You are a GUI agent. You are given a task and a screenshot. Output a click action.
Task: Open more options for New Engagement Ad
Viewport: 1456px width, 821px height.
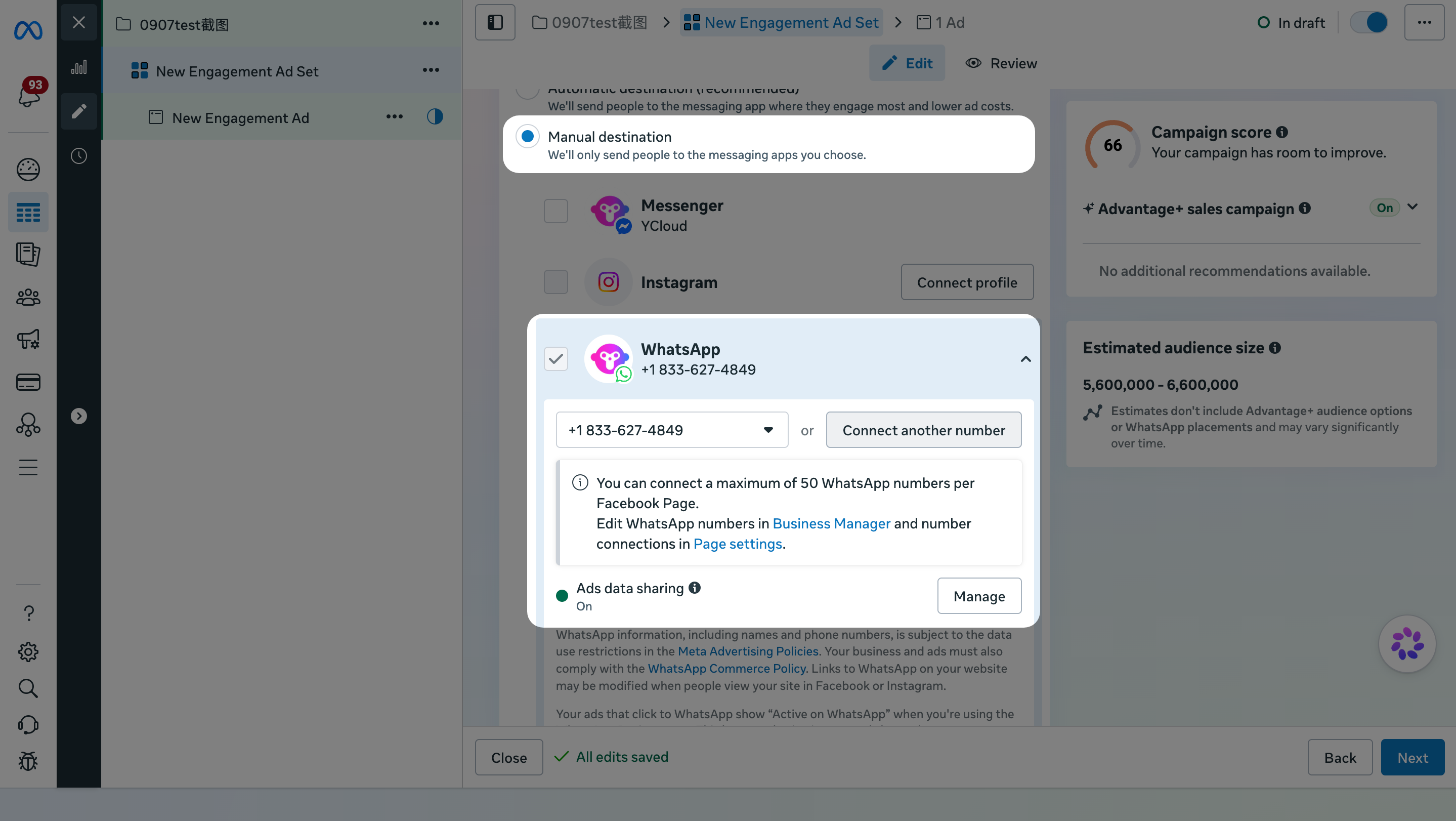[x=395, y=117]
